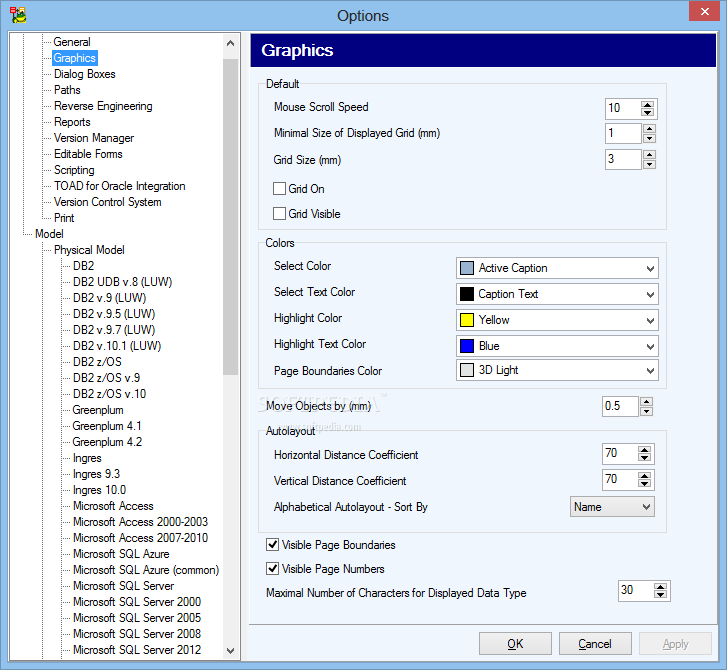Screen dimensions: 727x670
Task: Select DB2 z/OS v.10 item
Action: tap(109, 394)
